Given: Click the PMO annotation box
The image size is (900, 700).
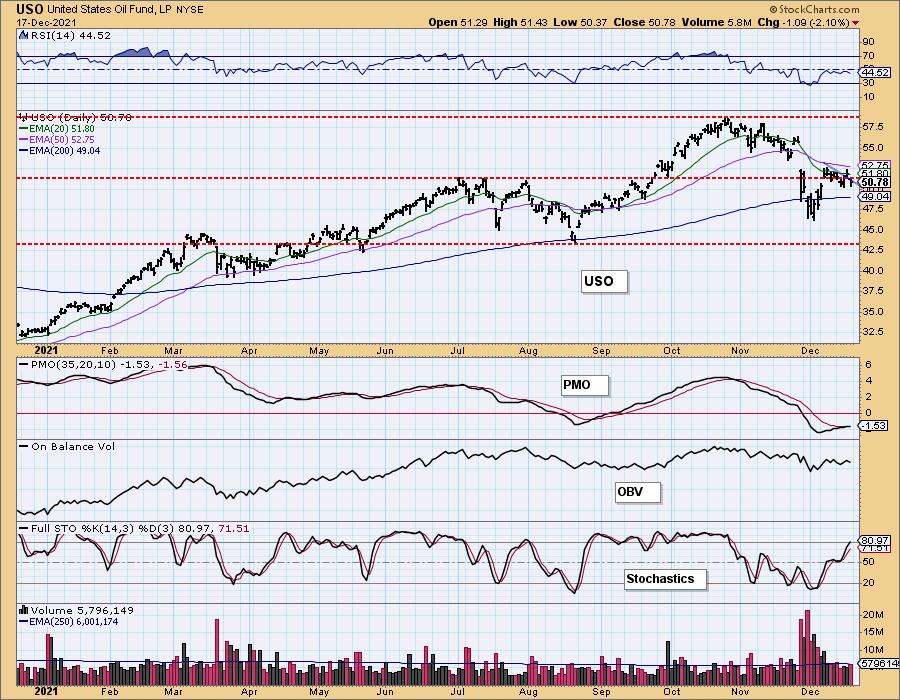Looking at the screenshot, I should coord(584,385).
